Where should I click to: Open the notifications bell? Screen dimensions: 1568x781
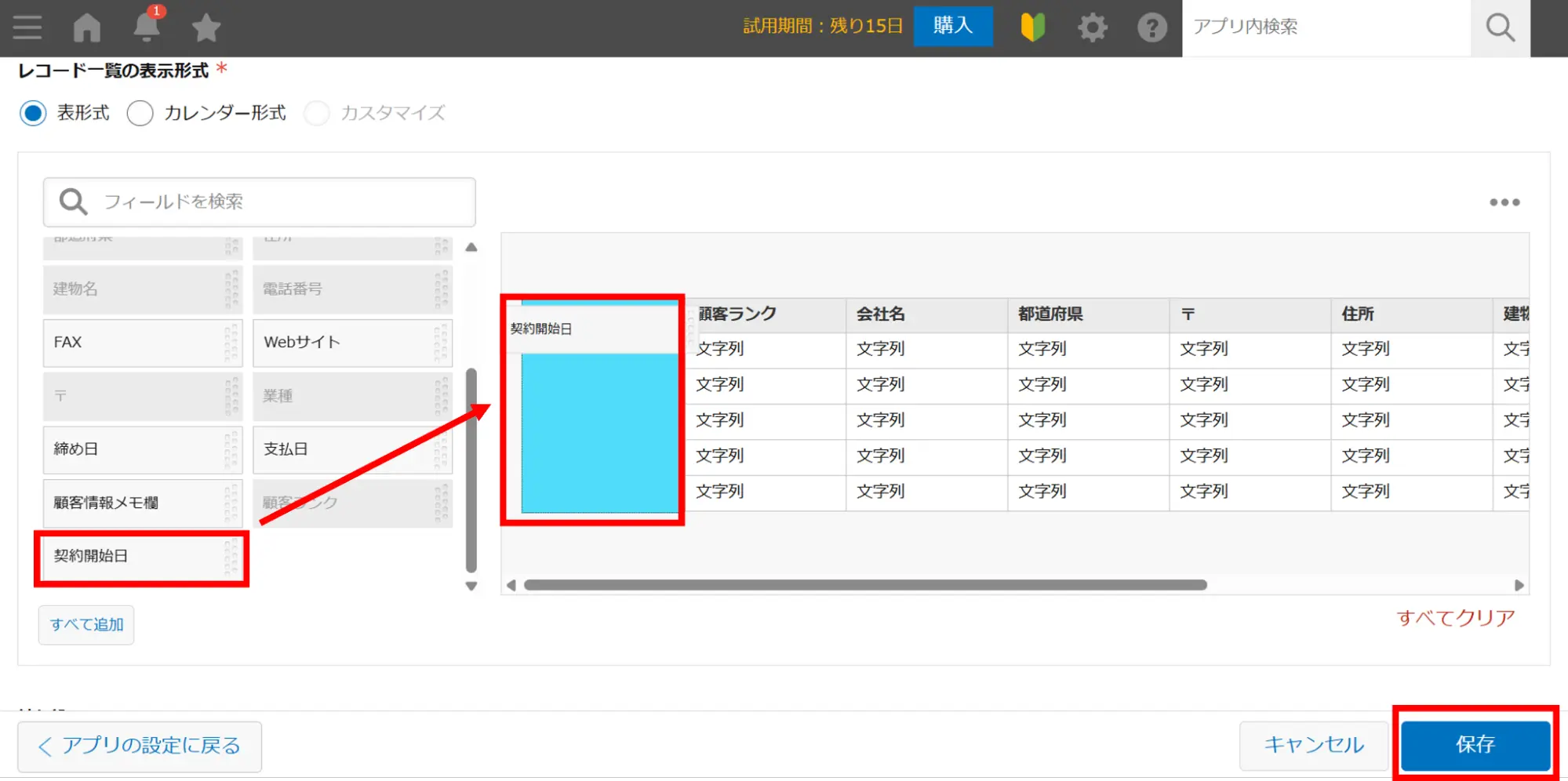[147, 27]
